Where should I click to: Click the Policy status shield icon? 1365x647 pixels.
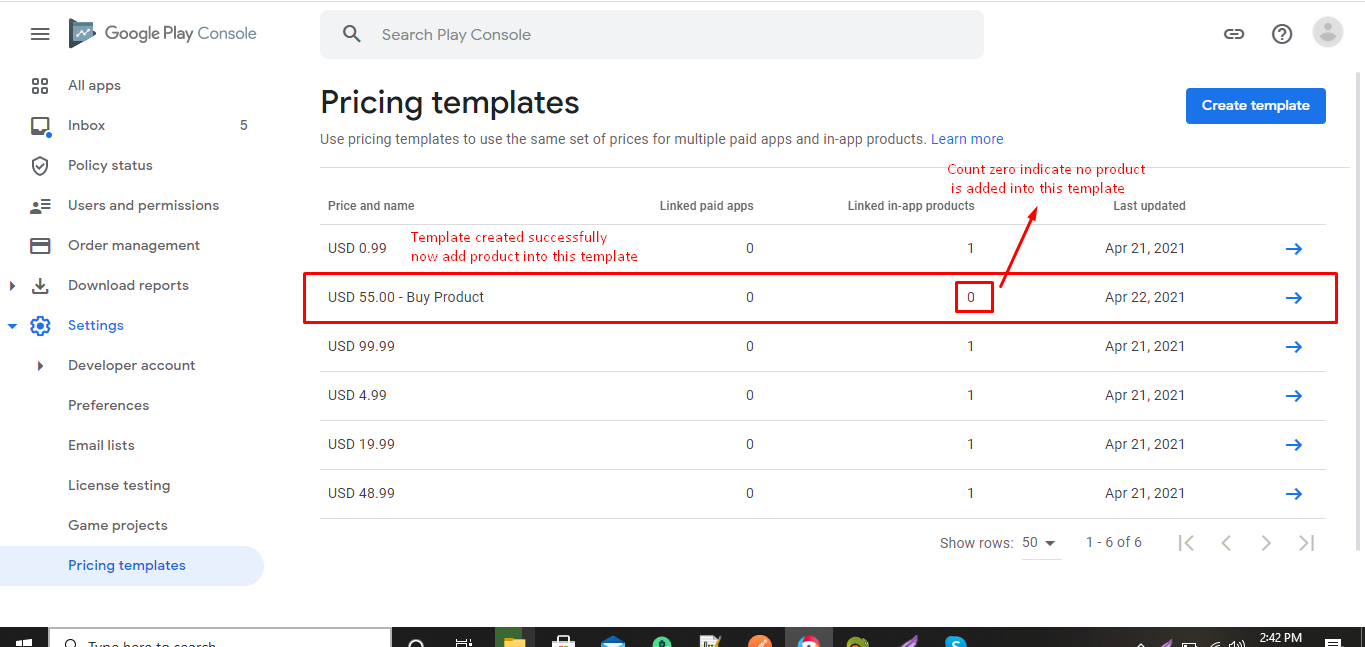coord(40,166)
